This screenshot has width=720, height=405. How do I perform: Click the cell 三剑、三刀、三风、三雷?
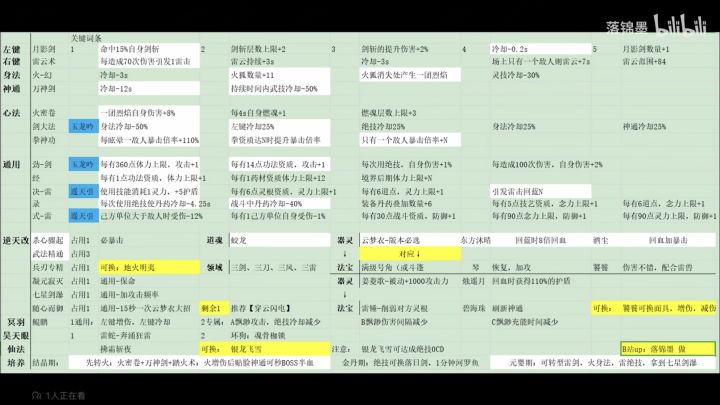(x=274, y=267)
